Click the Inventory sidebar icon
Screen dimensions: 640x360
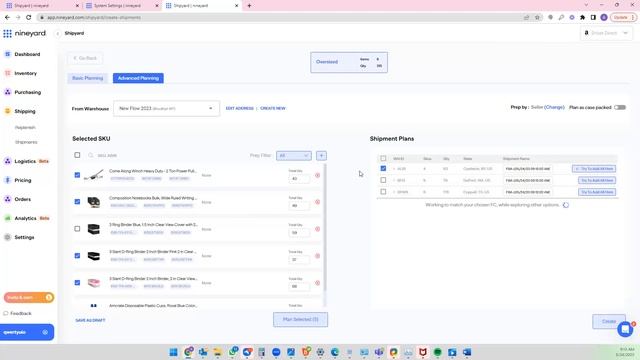point(7,73)
